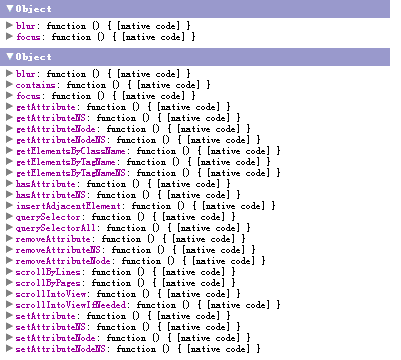
Task: Select the "removeAttributeNode" property name
Action: [x=63, y=261]
